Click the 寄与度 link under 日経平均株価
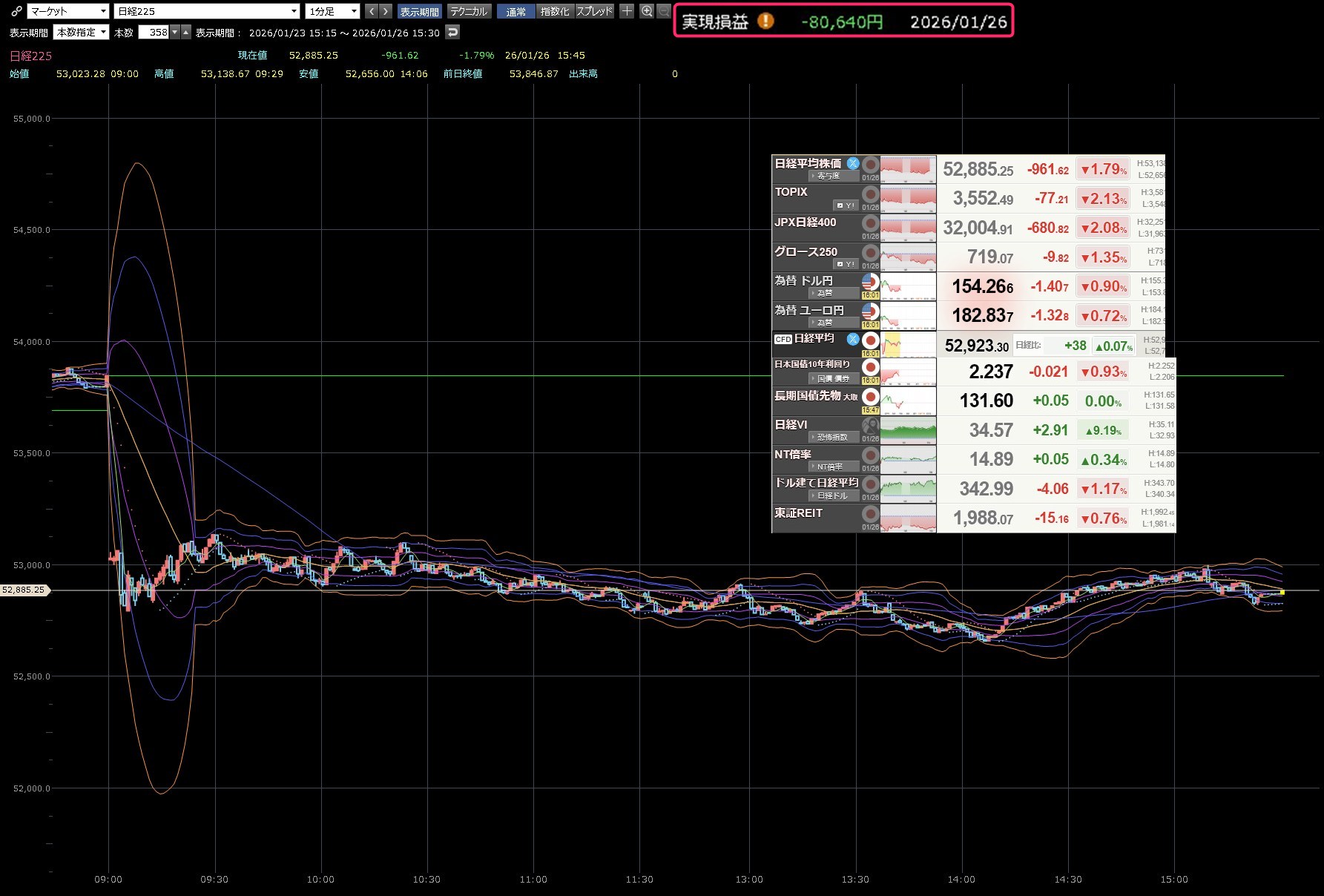1324x896 pixels. coord(828,176)
